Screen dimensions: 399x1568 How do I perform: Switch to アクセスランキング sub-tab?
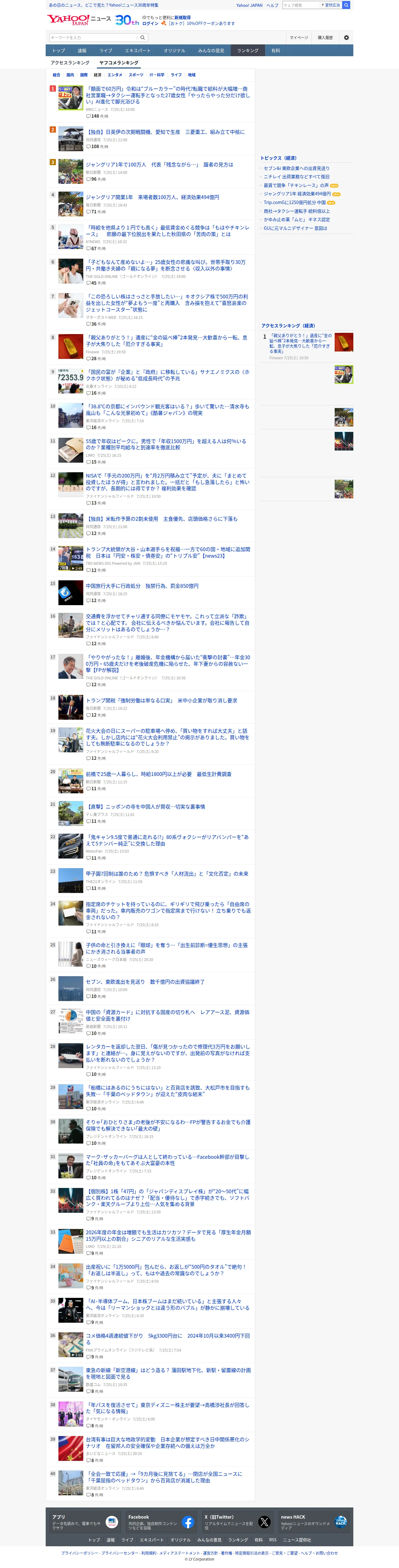(x=70, y=63)
